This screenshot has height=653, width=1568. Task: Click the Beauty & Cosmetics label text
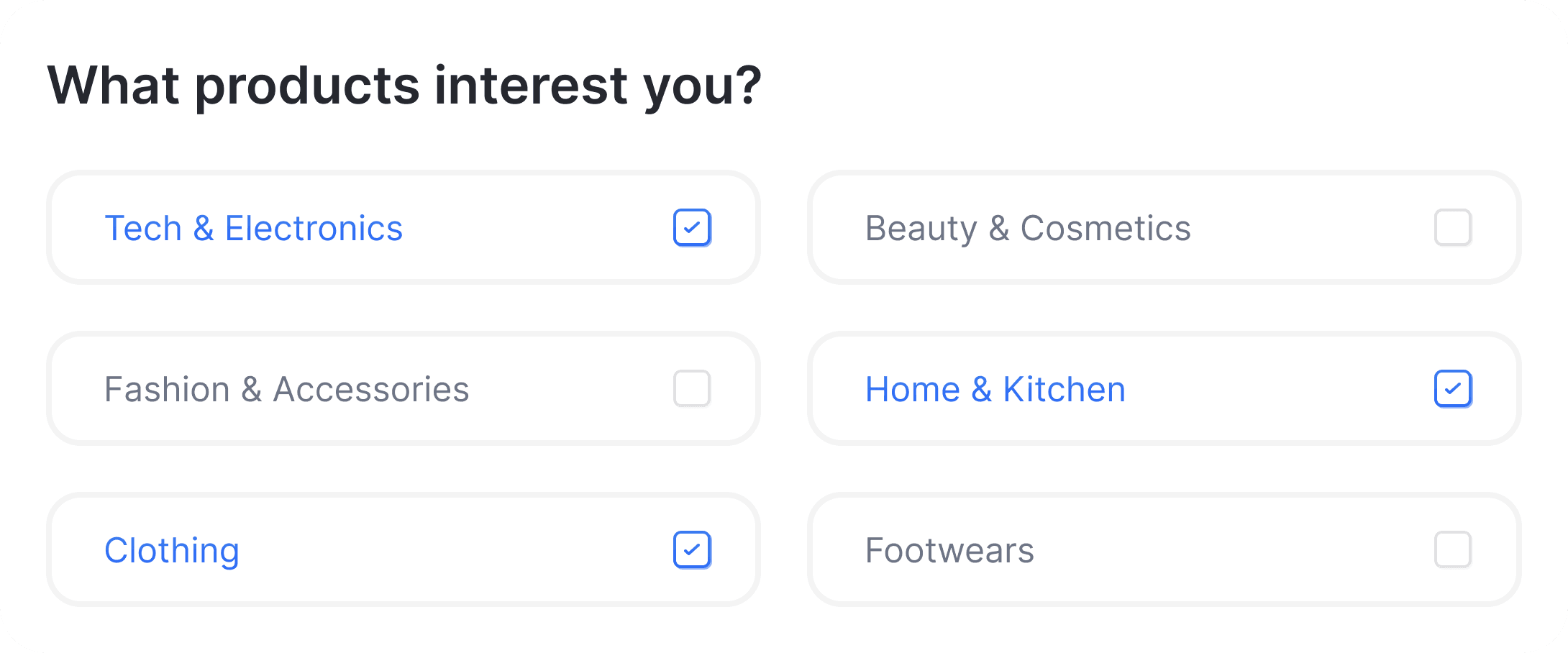point(1027,229)
